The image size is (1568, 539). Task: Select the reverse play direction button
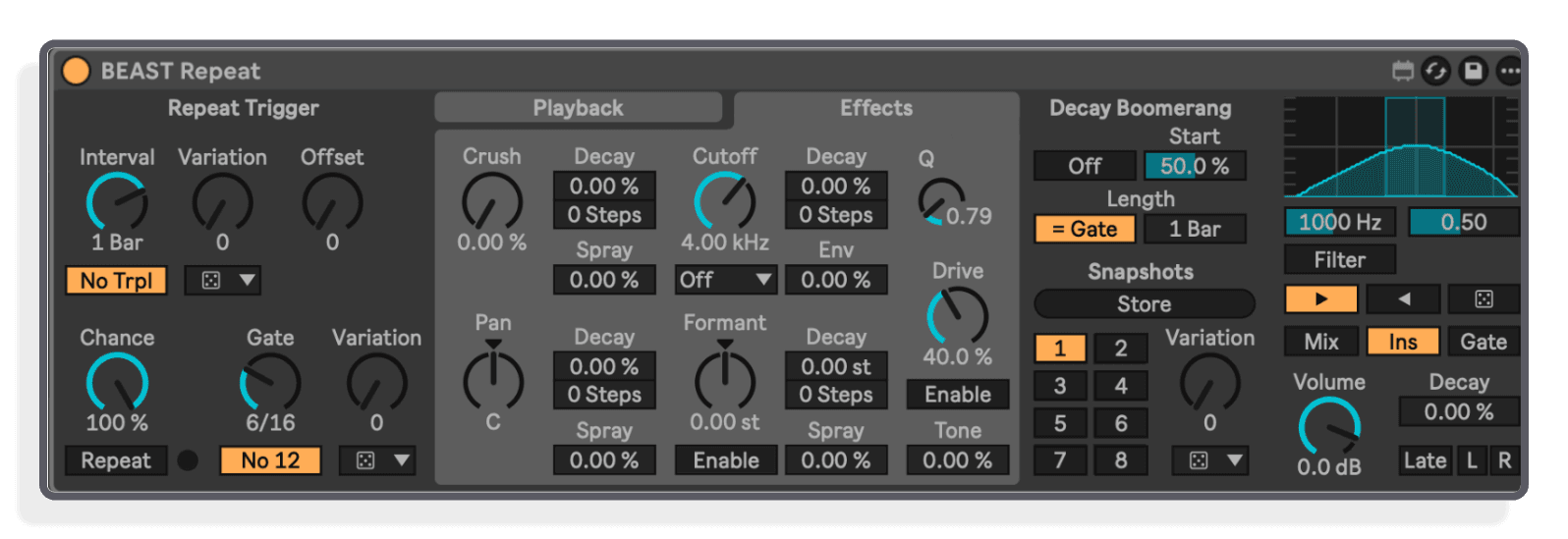[x=1403, y=299]
